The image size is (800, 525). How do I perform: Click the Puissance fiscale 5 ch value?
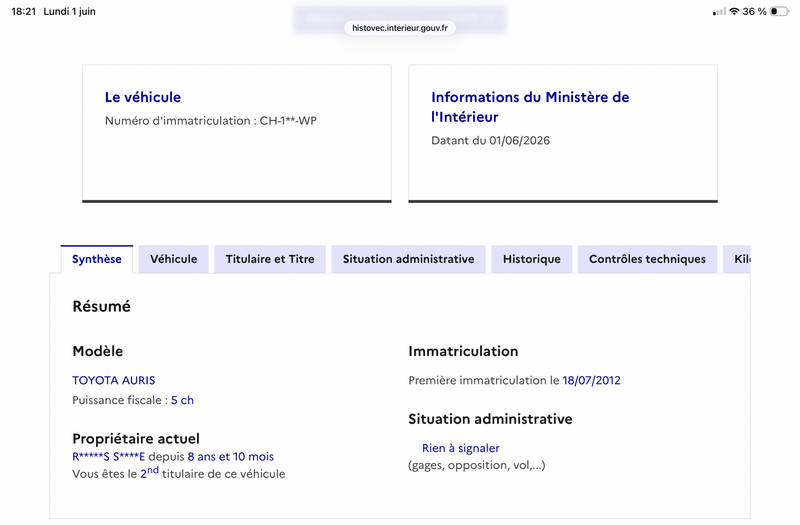click(x=183, y=400)
